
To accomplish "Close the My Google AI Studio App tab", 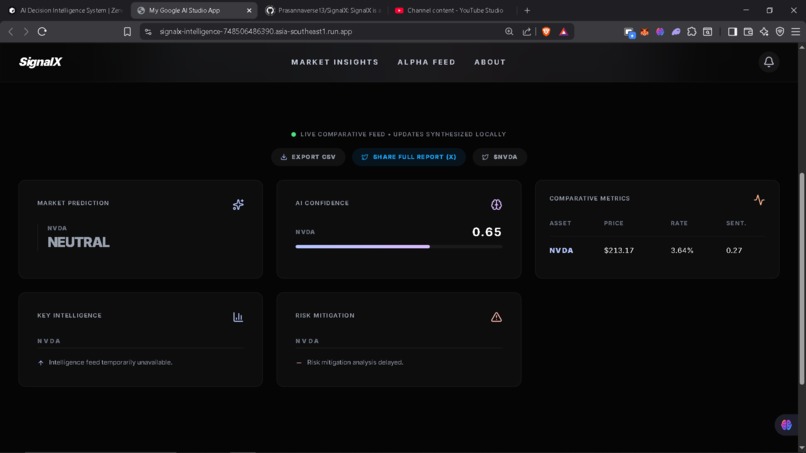I will 249,10.
